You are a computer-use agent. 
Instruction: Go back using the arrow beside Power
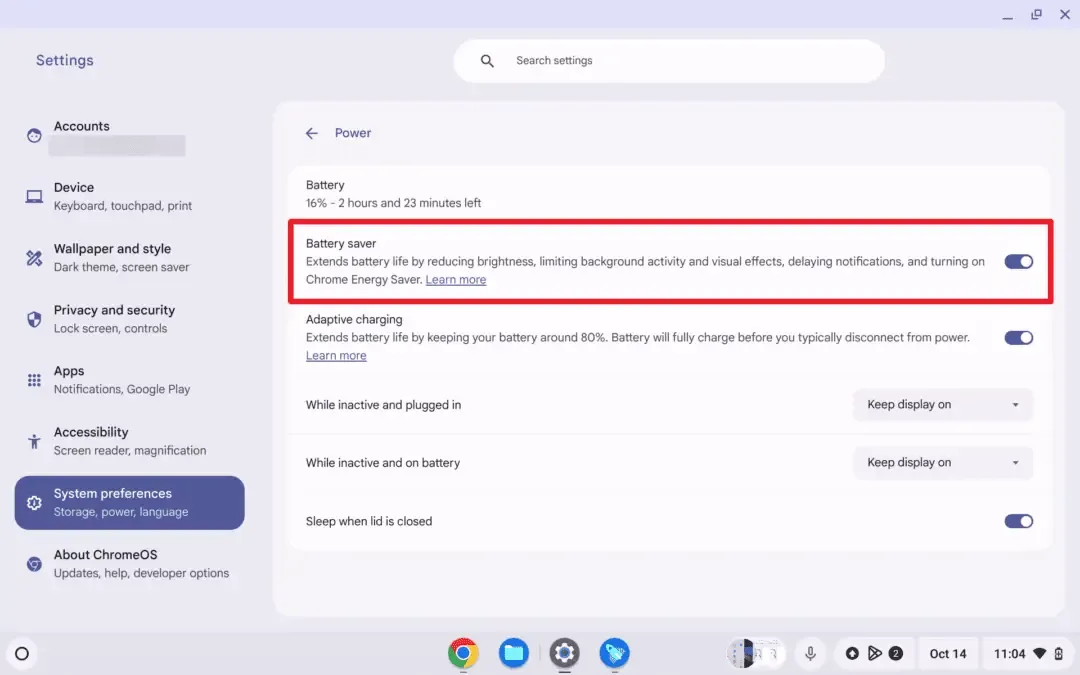pos(311,133)
